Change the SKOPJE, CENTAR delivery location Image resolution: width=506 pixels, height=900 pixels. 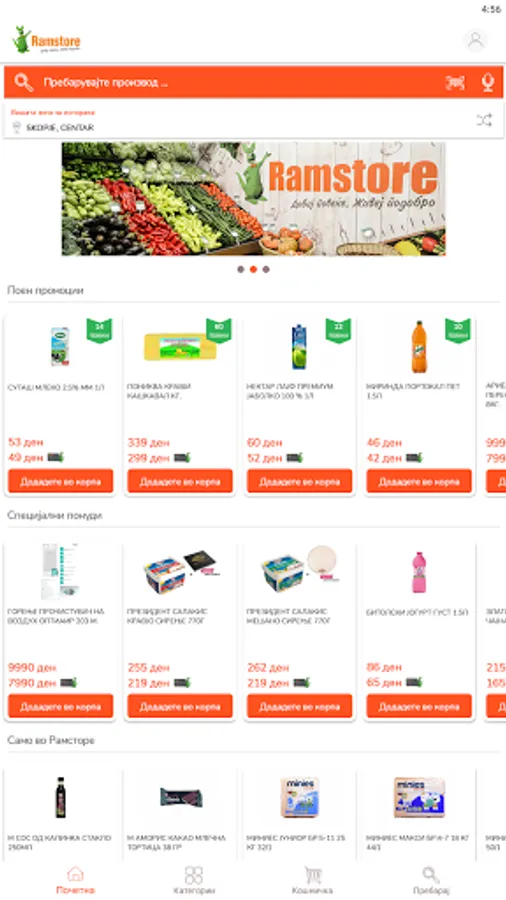pyautogui.click(x=253, y=121)
